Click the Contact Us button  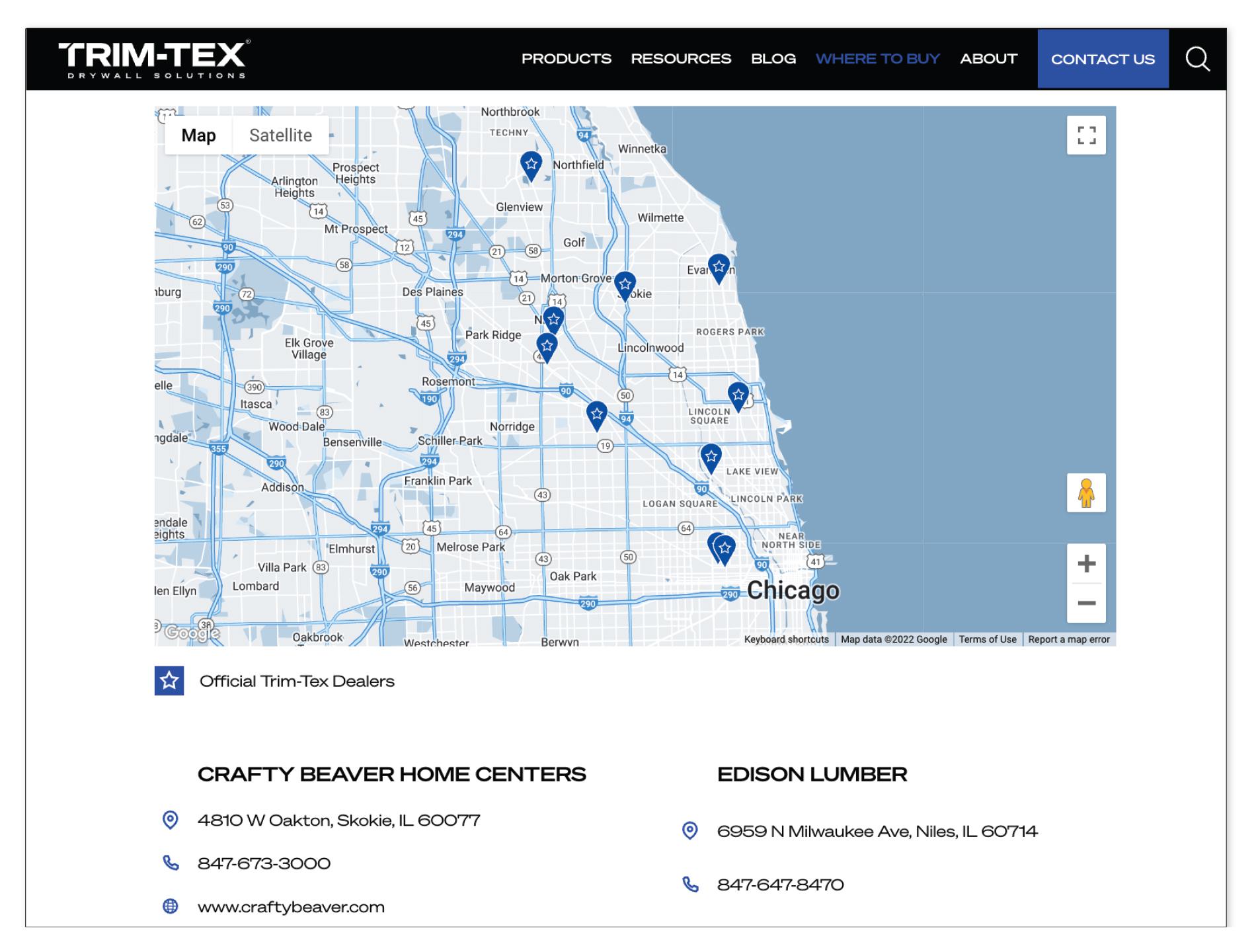point(1103,59)
